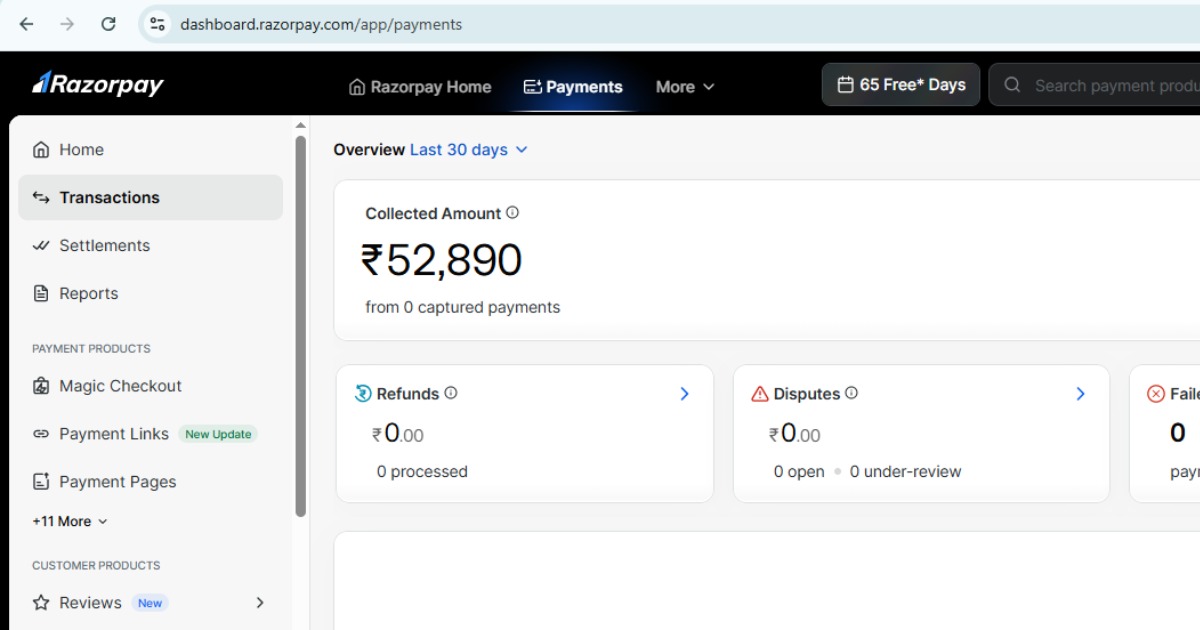The height and width of the screenshot is (630, 1200).
Task: Click the Collected Amount info icon
Action: pyautogui.click(x=513, y=213)
